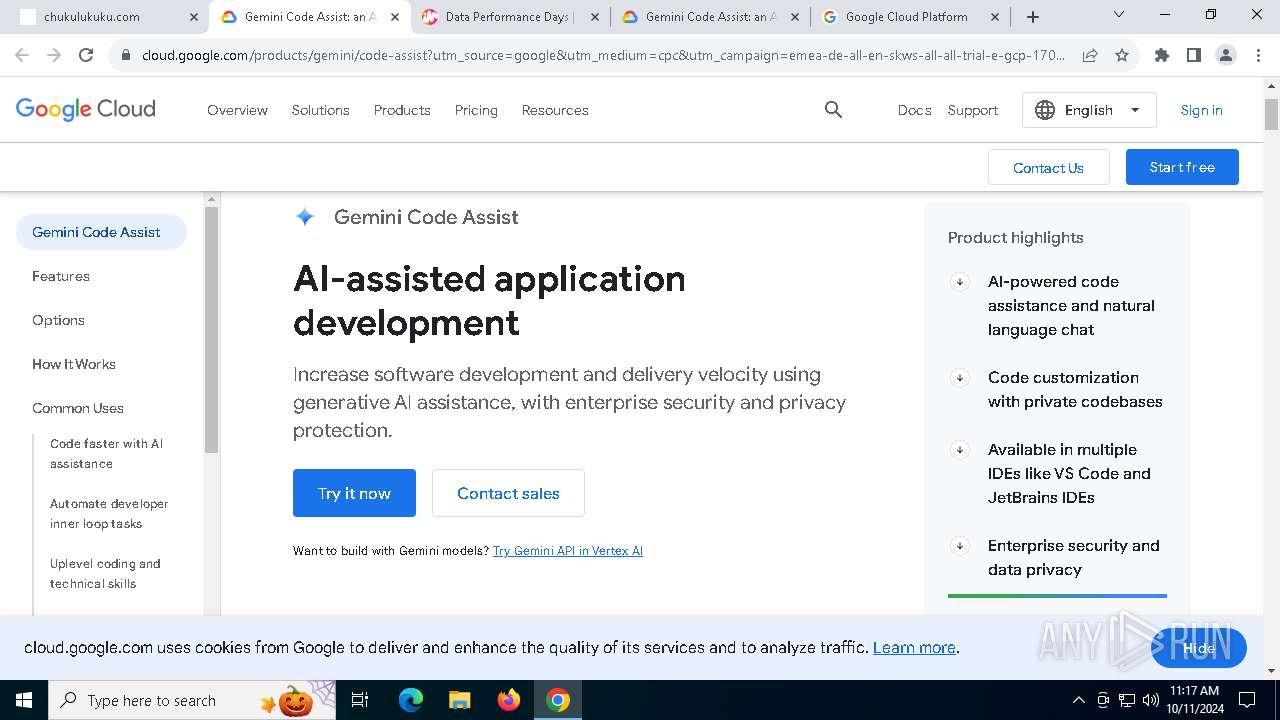Launch Firefox from the taskbar
1280x720 pixels.
tap(509, 700)
